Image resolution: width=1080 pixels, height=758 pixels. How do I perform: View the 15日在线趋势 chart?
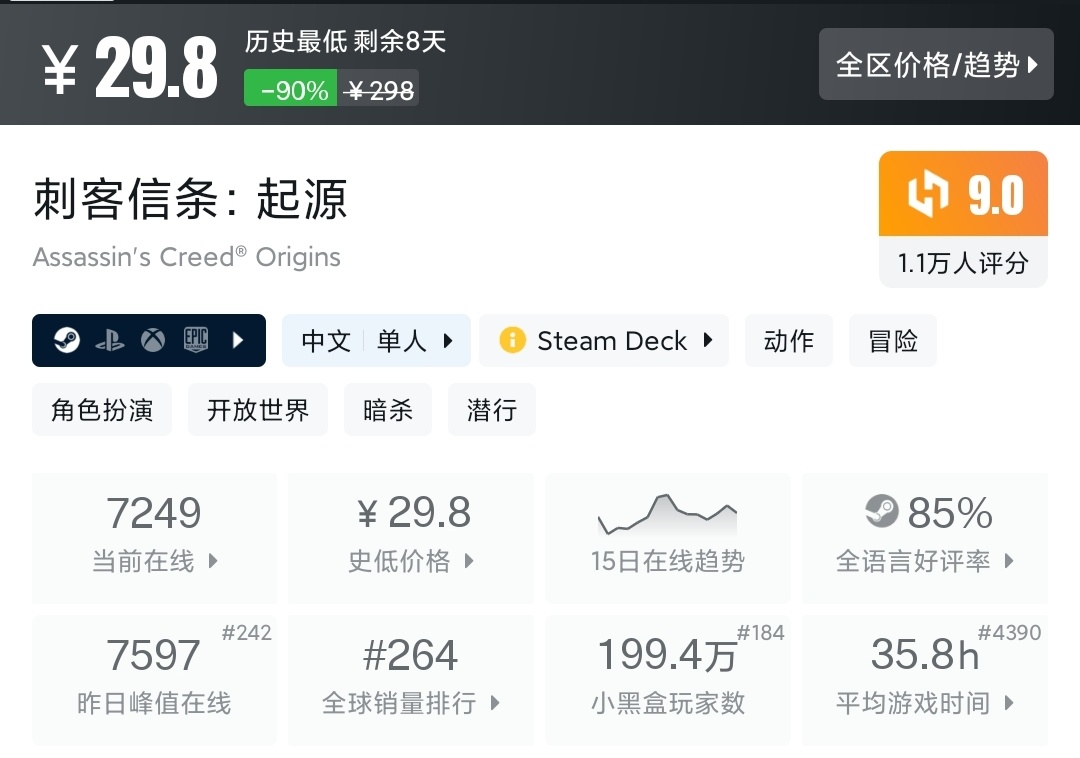pyautogui.click(x=667, y=538)
